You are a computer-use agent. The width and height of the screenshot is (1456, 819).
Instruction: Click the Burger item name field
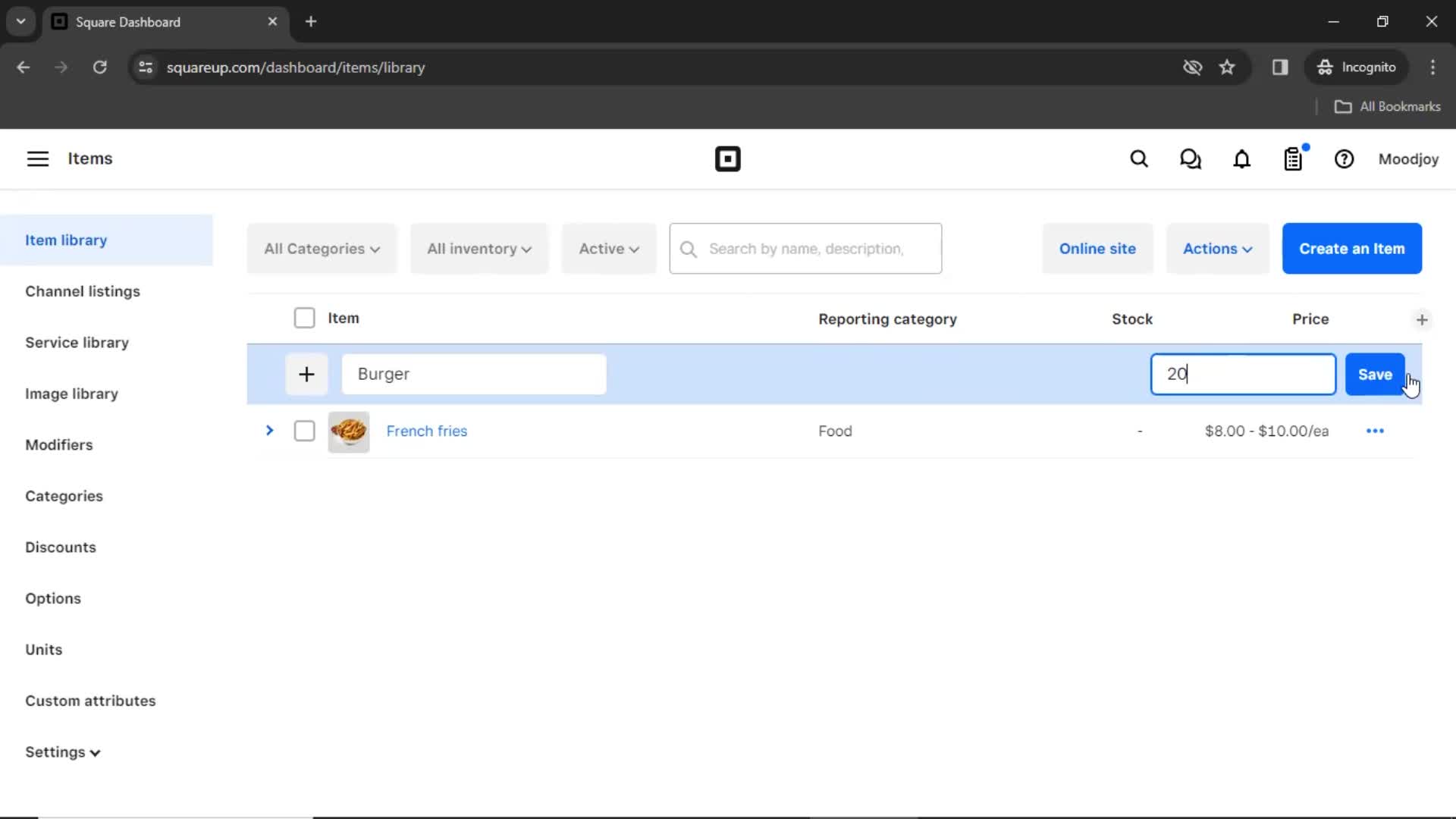[474, 374]
